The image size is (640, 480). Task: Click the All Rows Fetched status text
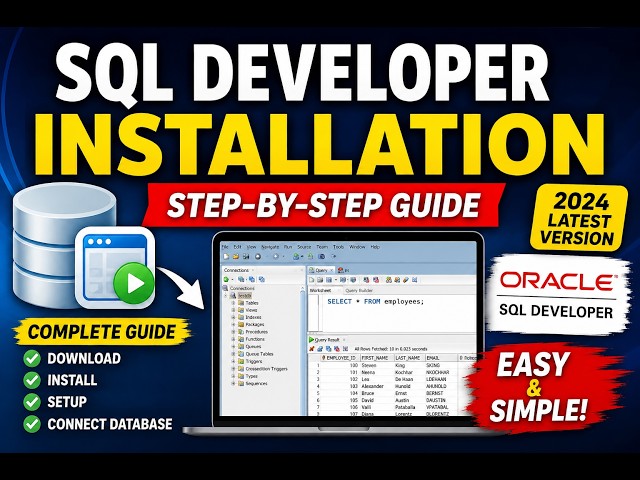[391, 349]
